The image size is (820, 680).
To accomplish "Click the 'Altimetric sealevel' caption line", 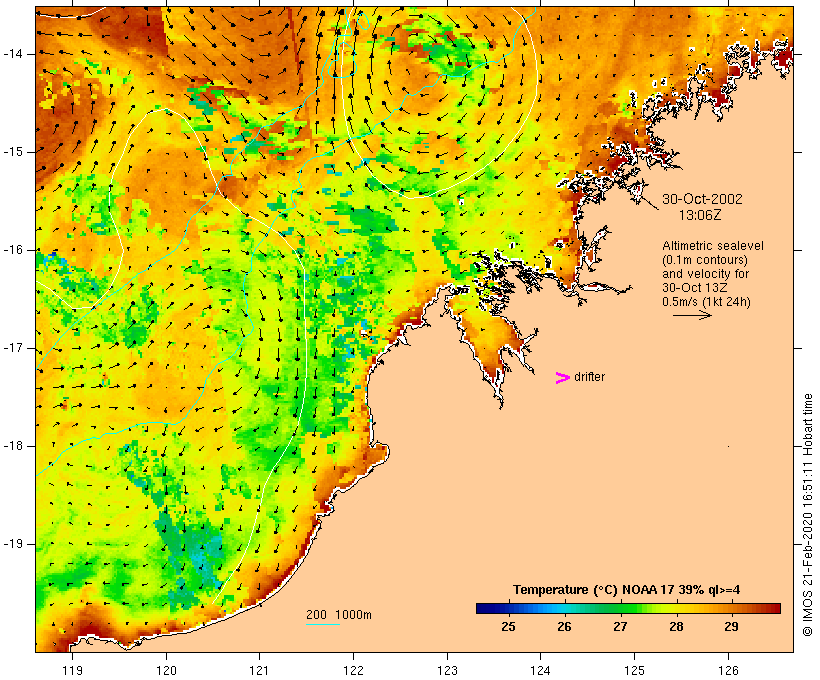I will 713,246.
